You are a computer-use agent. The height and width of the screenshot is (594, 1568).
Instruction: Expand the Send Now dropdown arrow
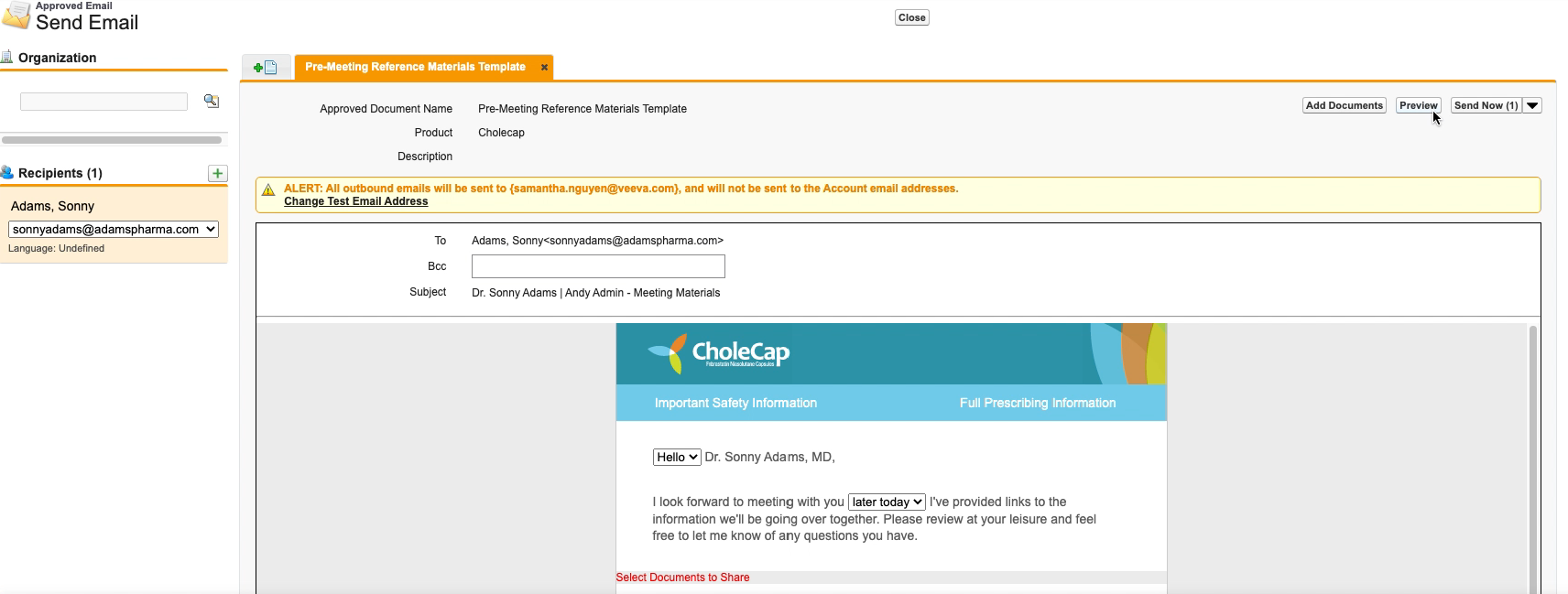pyautogui.click(x=1532, y=106)
